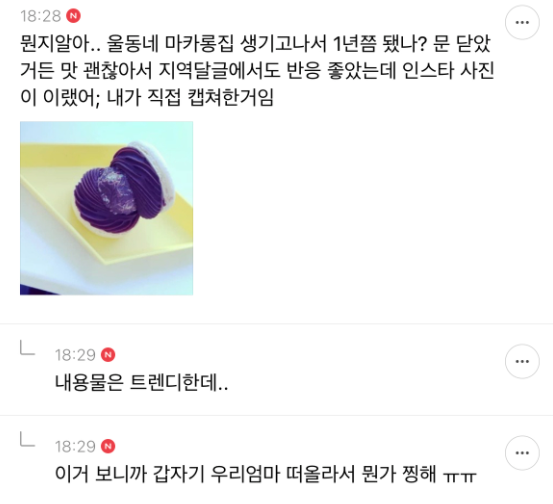Select the reply text '내용물은 트렌디한데..'
553x504 pixels.
[141, 382]
